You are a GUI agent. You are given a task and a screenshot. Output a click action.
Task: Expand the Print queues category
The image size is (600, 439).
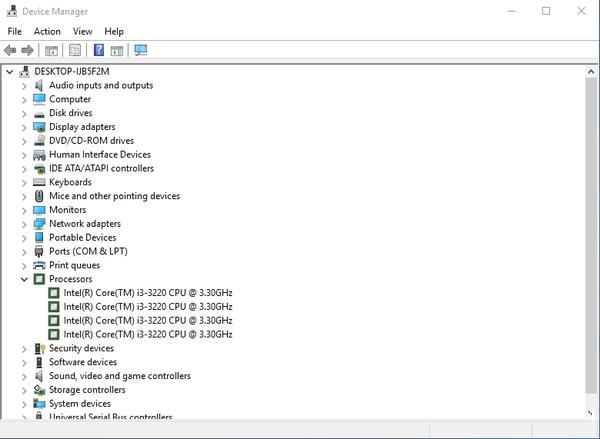click(24, 266)
